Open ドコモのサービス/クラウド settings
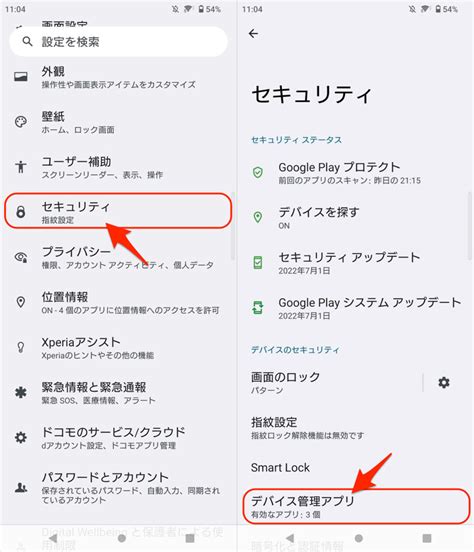This screenshot has height=552, width=474. pyautogui.click(x=118, y=438)
